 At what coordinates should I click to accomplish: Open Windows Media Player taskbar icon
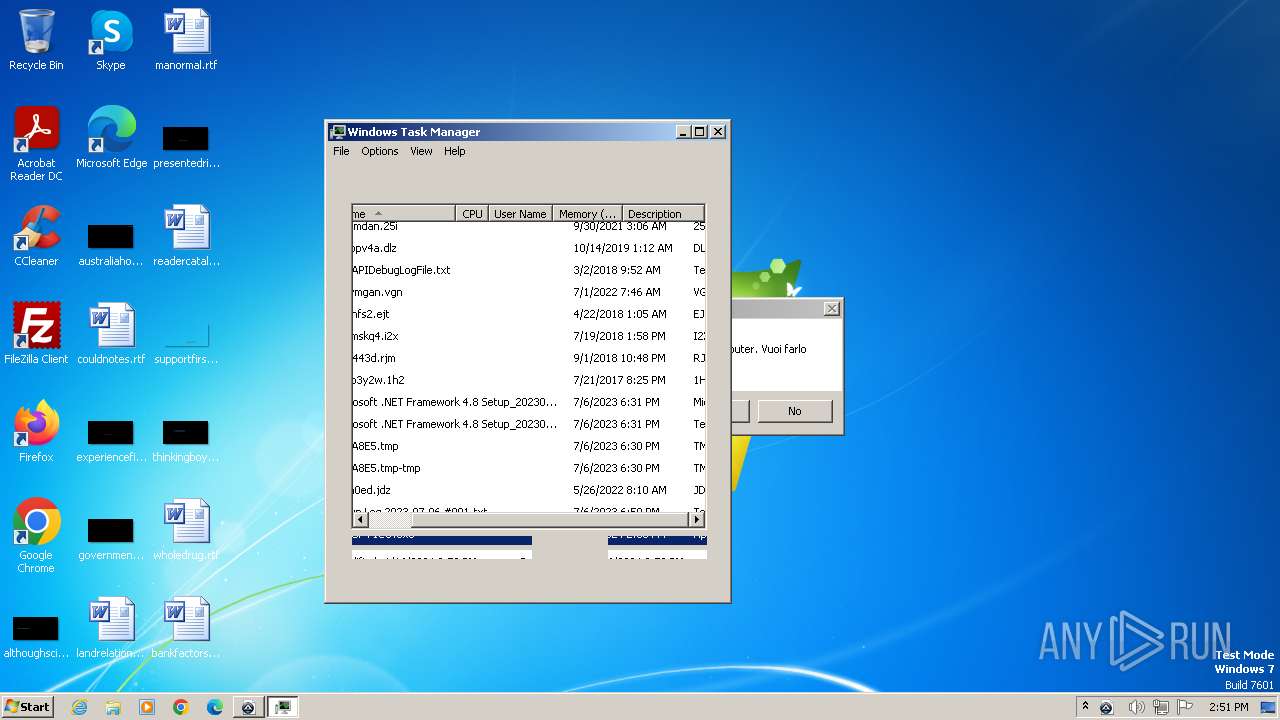tap(147, 707)
